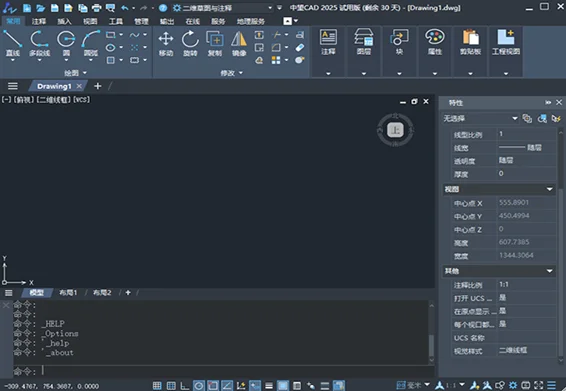566x391 pixels.
Task: Click the 移动 (Move) tool
Action: point(166,43)
